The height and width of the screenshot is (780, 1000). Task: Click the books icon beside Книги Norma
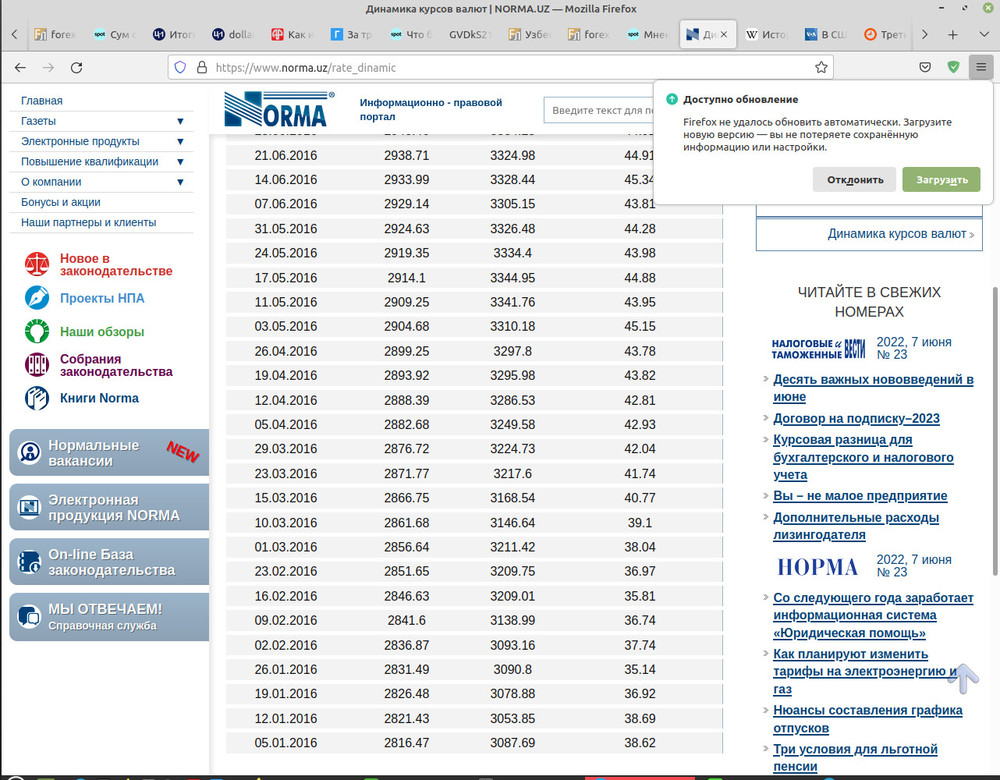coord(37,398)
